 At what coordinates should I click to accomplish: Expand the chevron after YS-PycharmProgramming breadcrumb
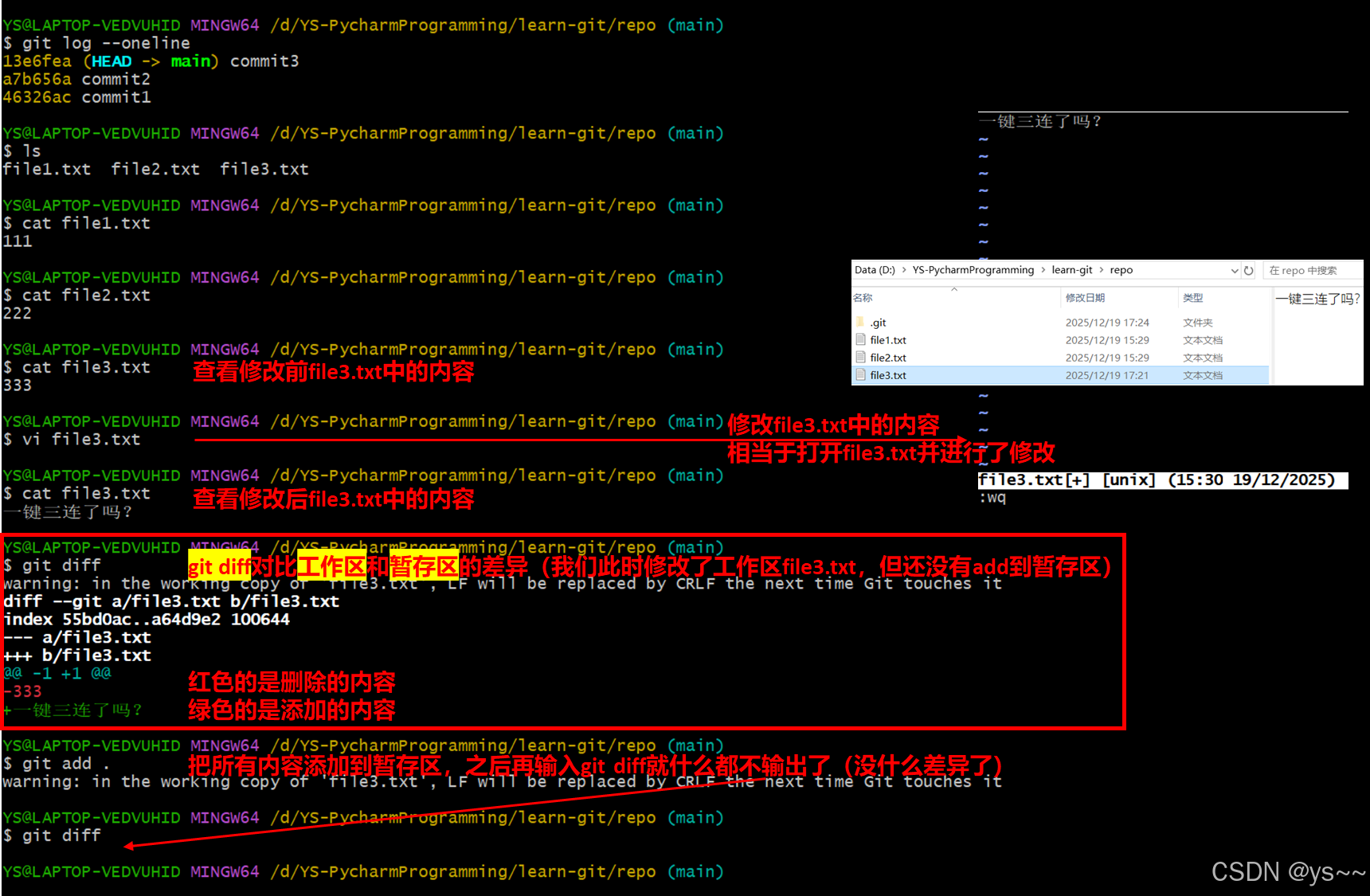click(x=1043, y=270)
